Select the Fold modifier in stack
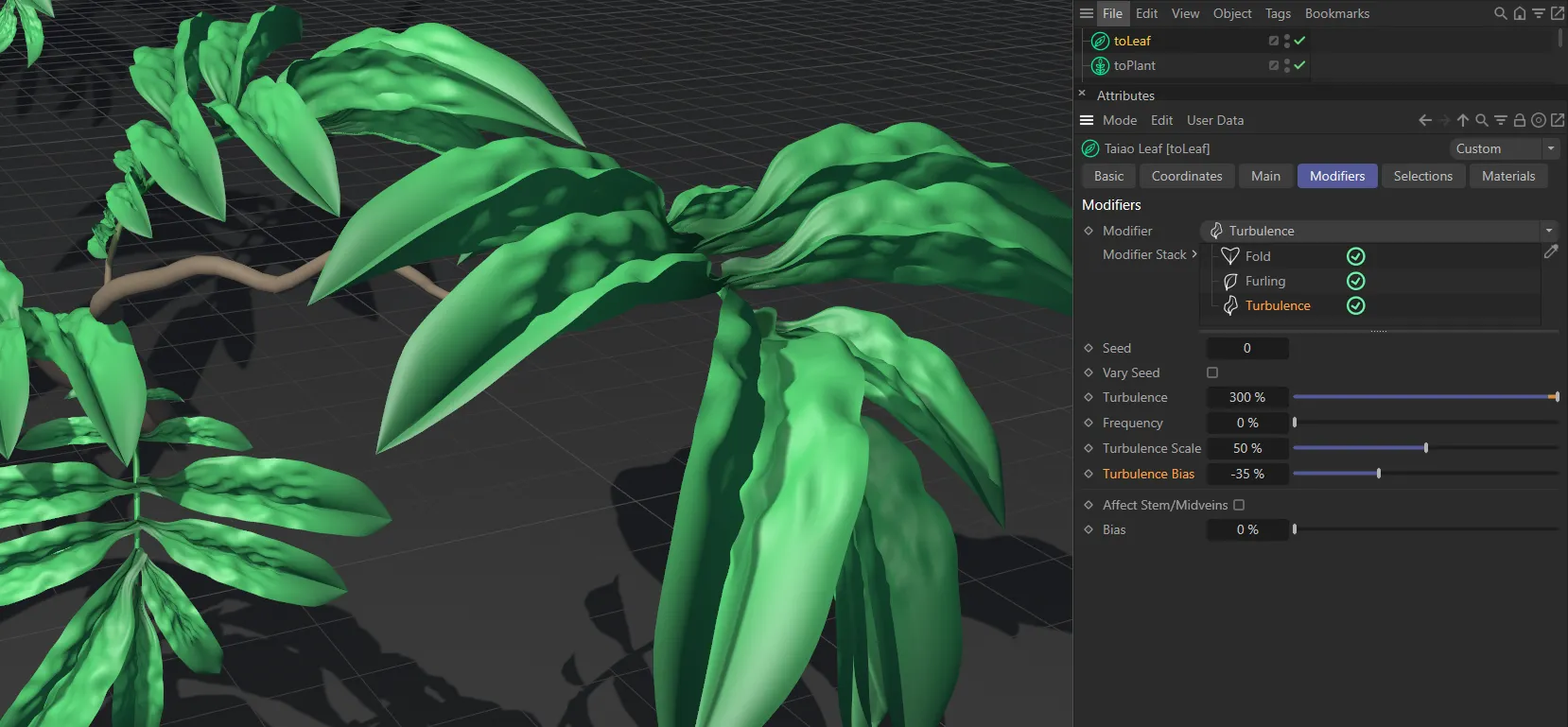Screen dimensions: 1568x727 [x=1258, y=256]
